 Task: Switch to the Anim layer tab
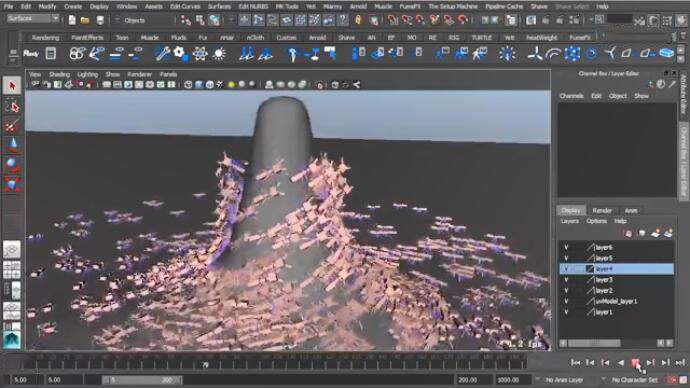(631, 211)
